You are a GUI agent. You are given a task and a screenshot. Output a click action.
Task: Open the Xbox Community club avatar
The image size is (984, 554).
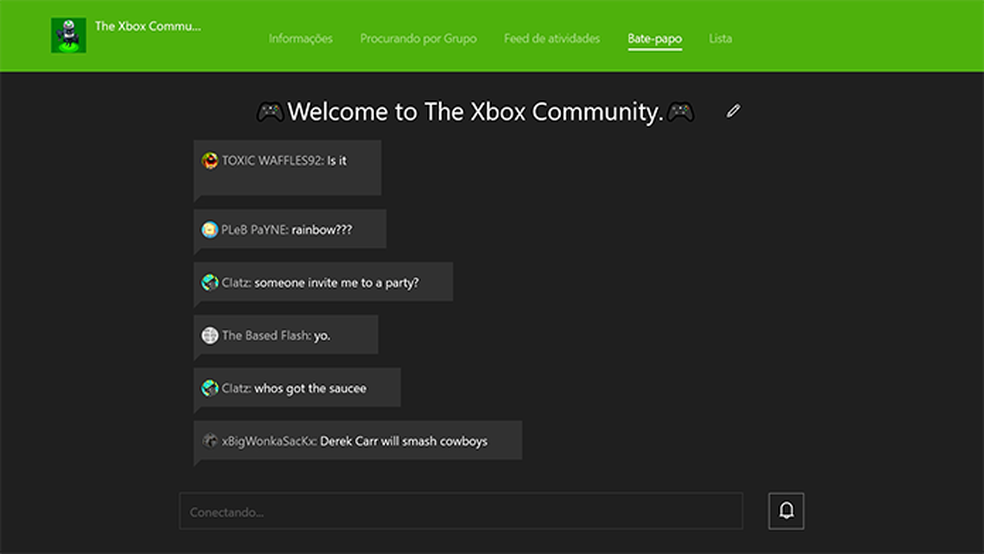click(x=68, y=35)
